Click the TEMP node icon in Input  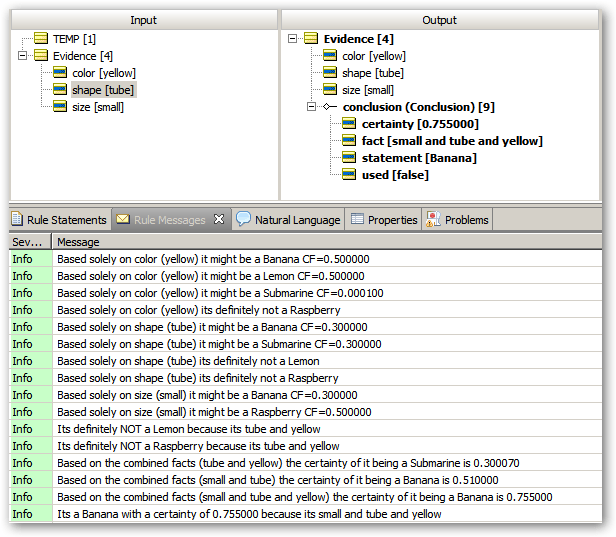pyautogui.click(x=41, y=38)
